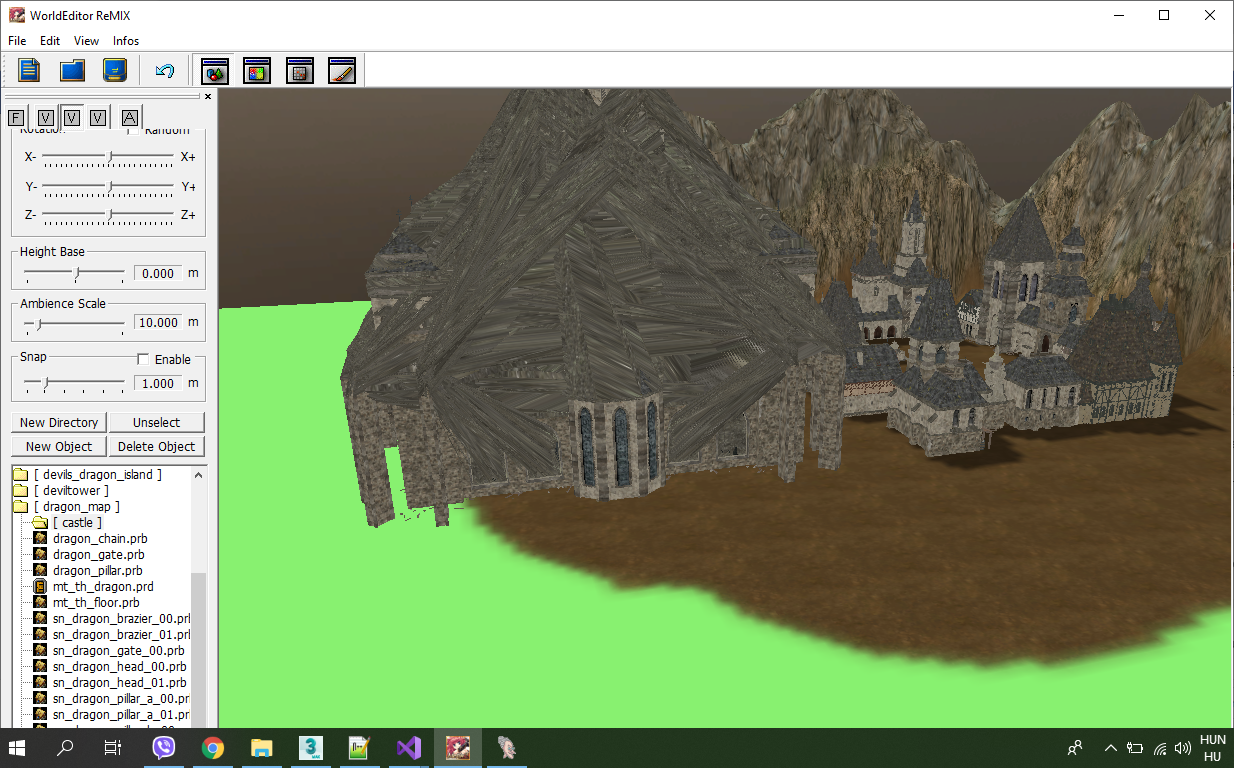Close the left side panel
The width and height of the screenshot is (1234, 768).
pos(208,97)
